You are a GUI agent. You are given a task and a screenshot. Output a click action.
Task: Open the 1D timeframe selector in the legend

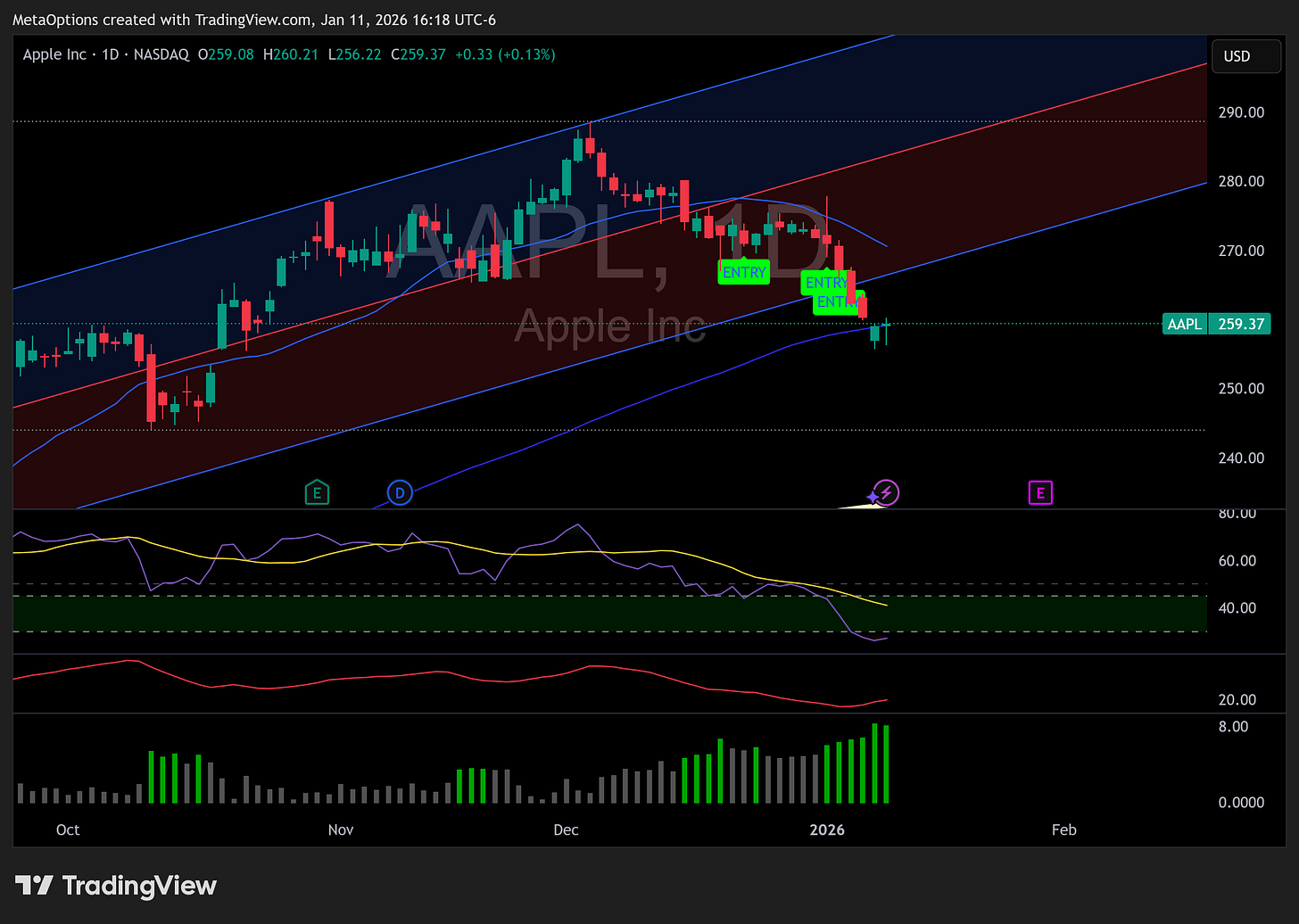coord(110,54)
